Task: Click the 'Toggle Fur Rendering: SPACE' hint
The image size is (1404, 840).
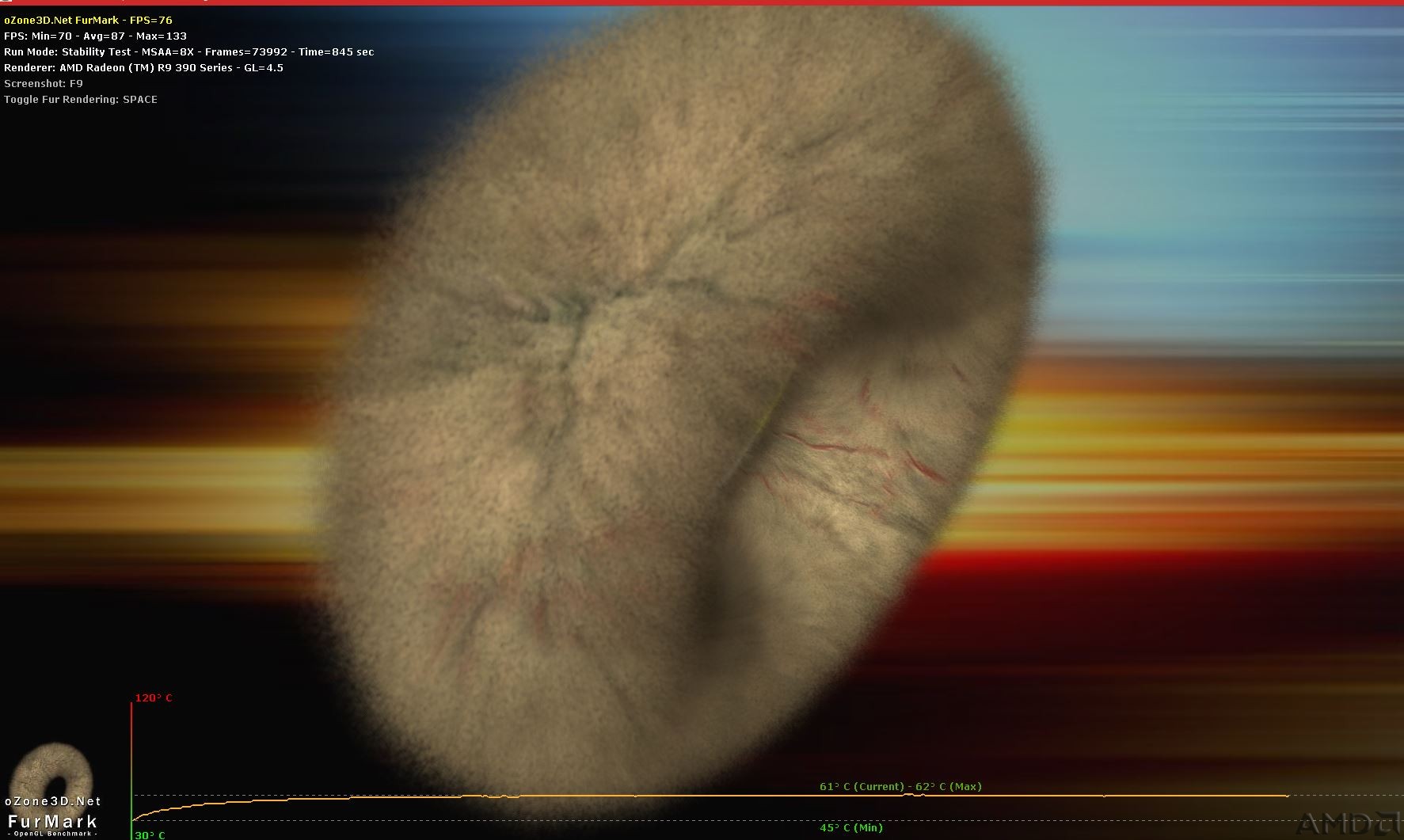Action: (x=81, y=100)
